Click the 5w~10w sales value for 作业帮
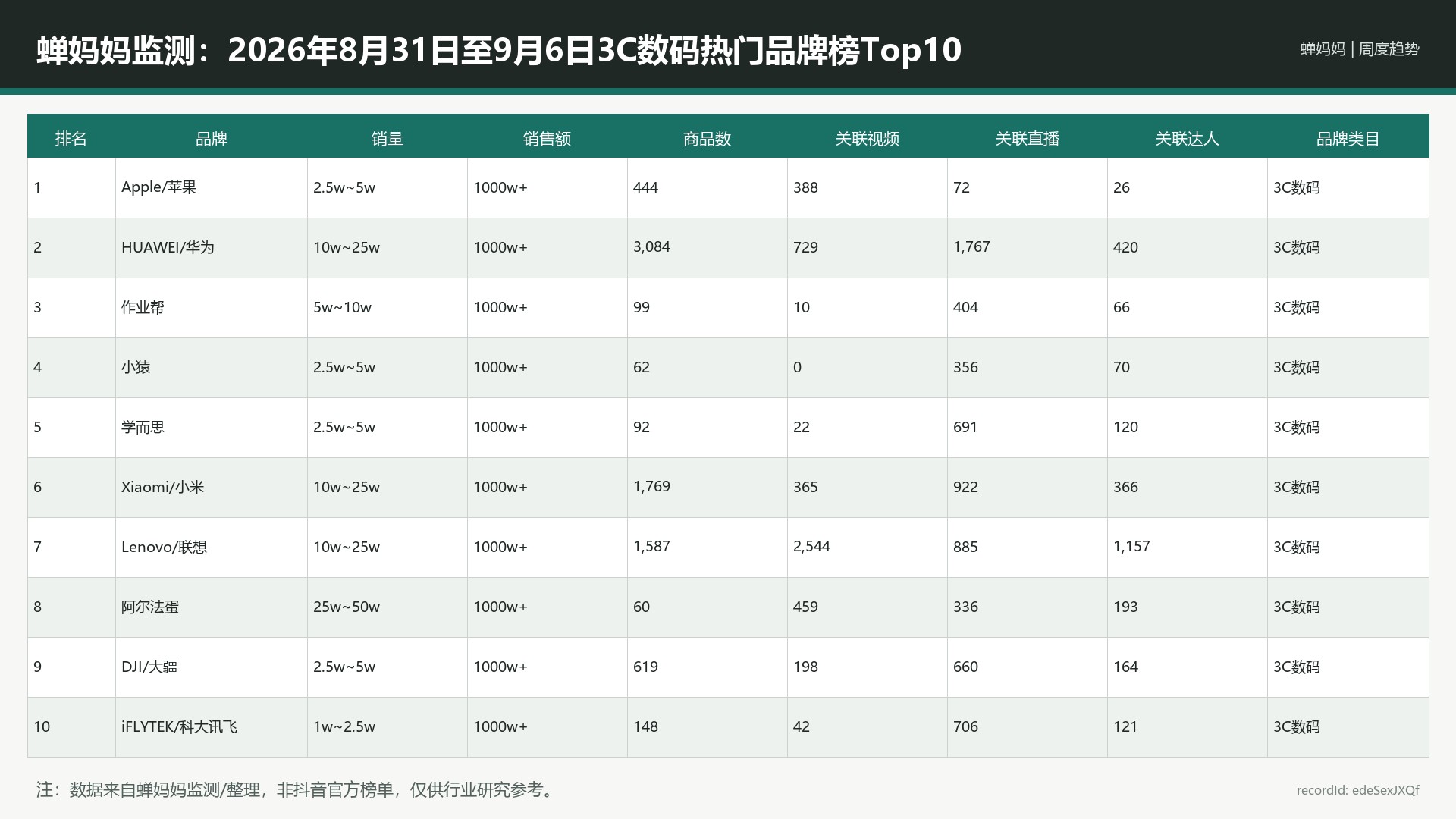 pyautogui.click(x=342, y=307)
